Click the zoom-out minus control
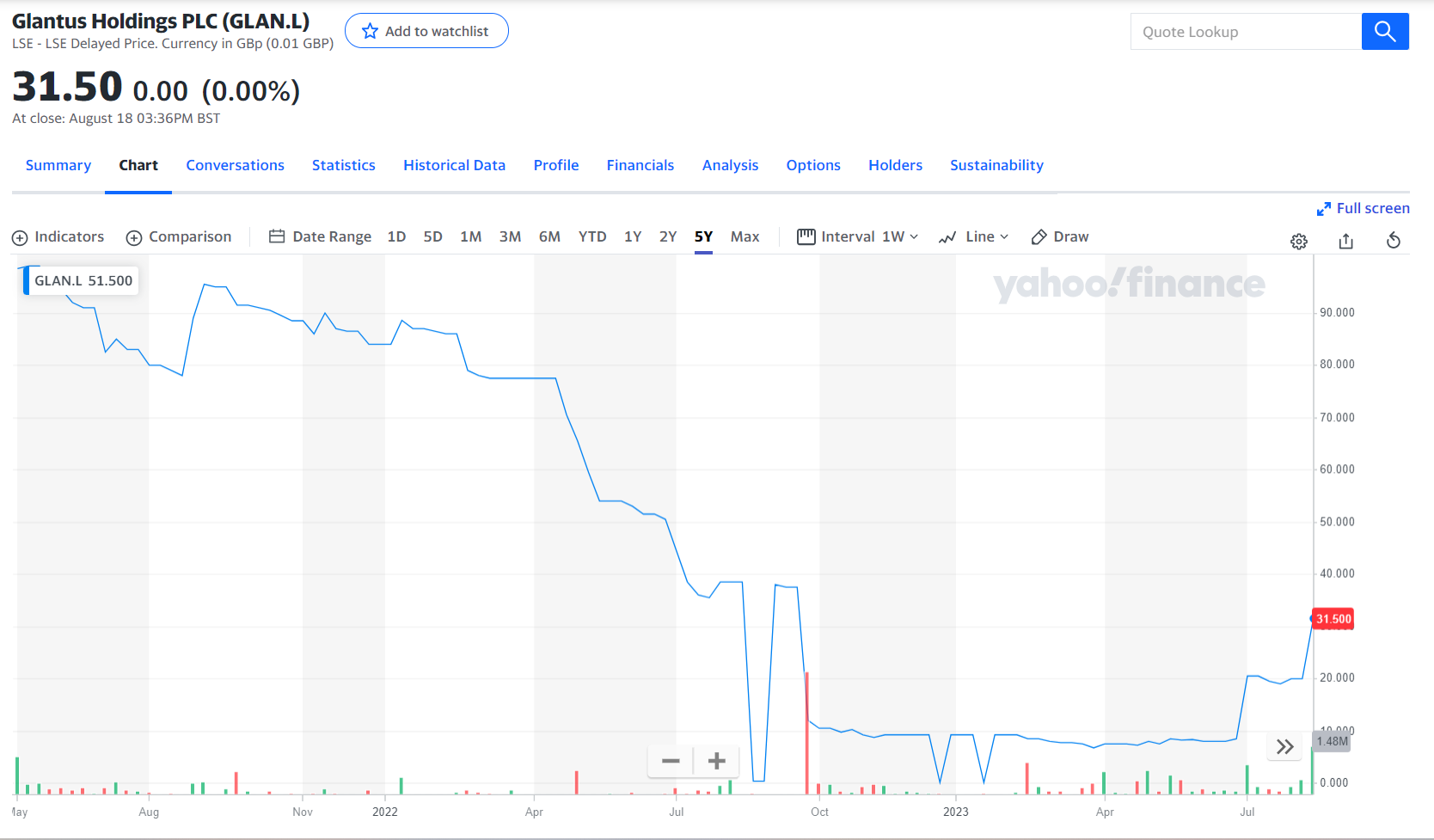The image size is (1434, 840). point(670,760)
